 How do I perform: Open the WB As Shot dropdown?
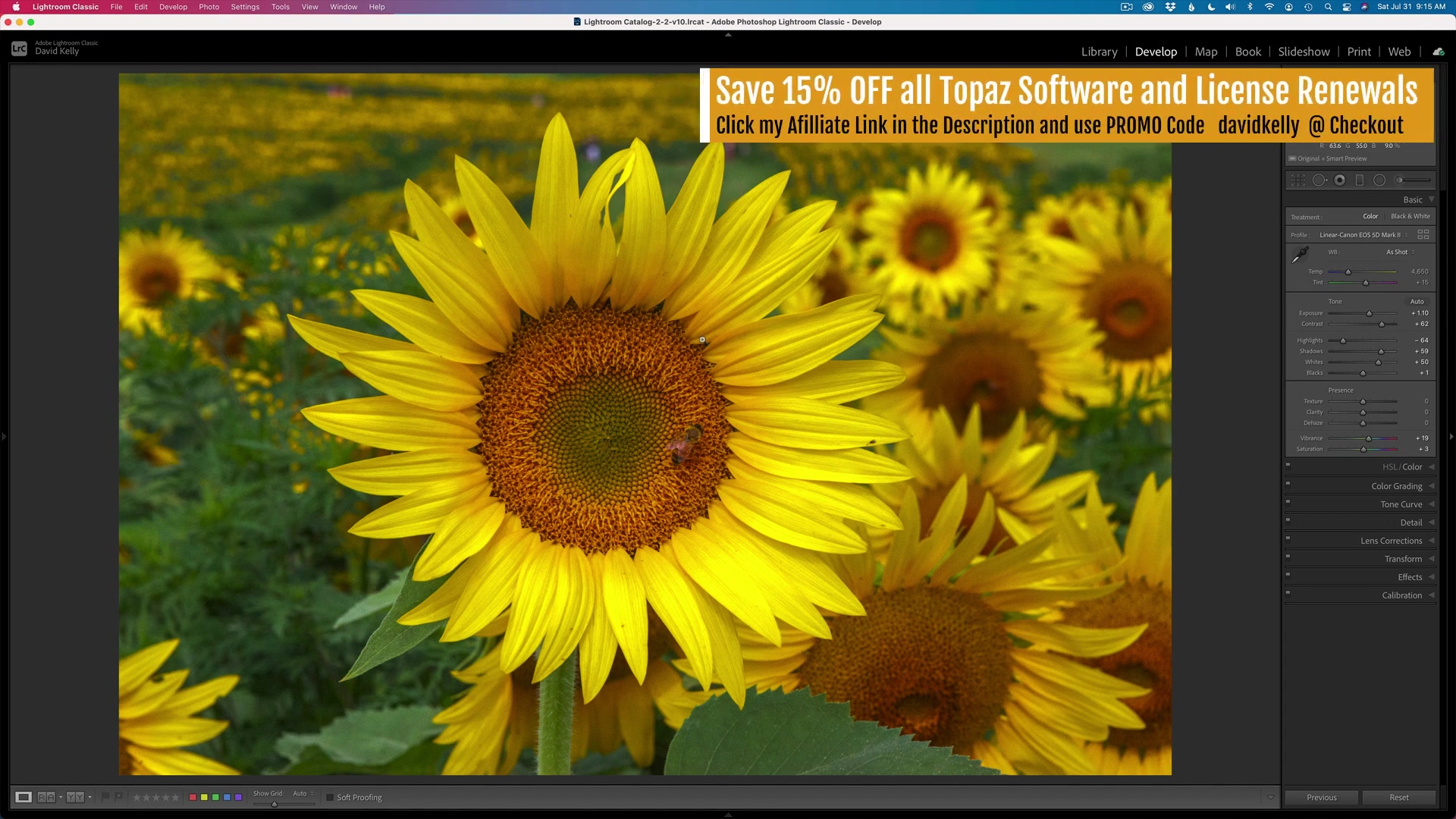[1400, 252]
